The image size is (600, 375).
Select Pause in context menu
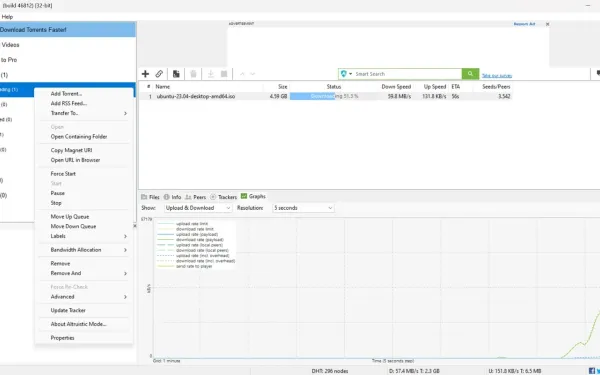(58, 193)
